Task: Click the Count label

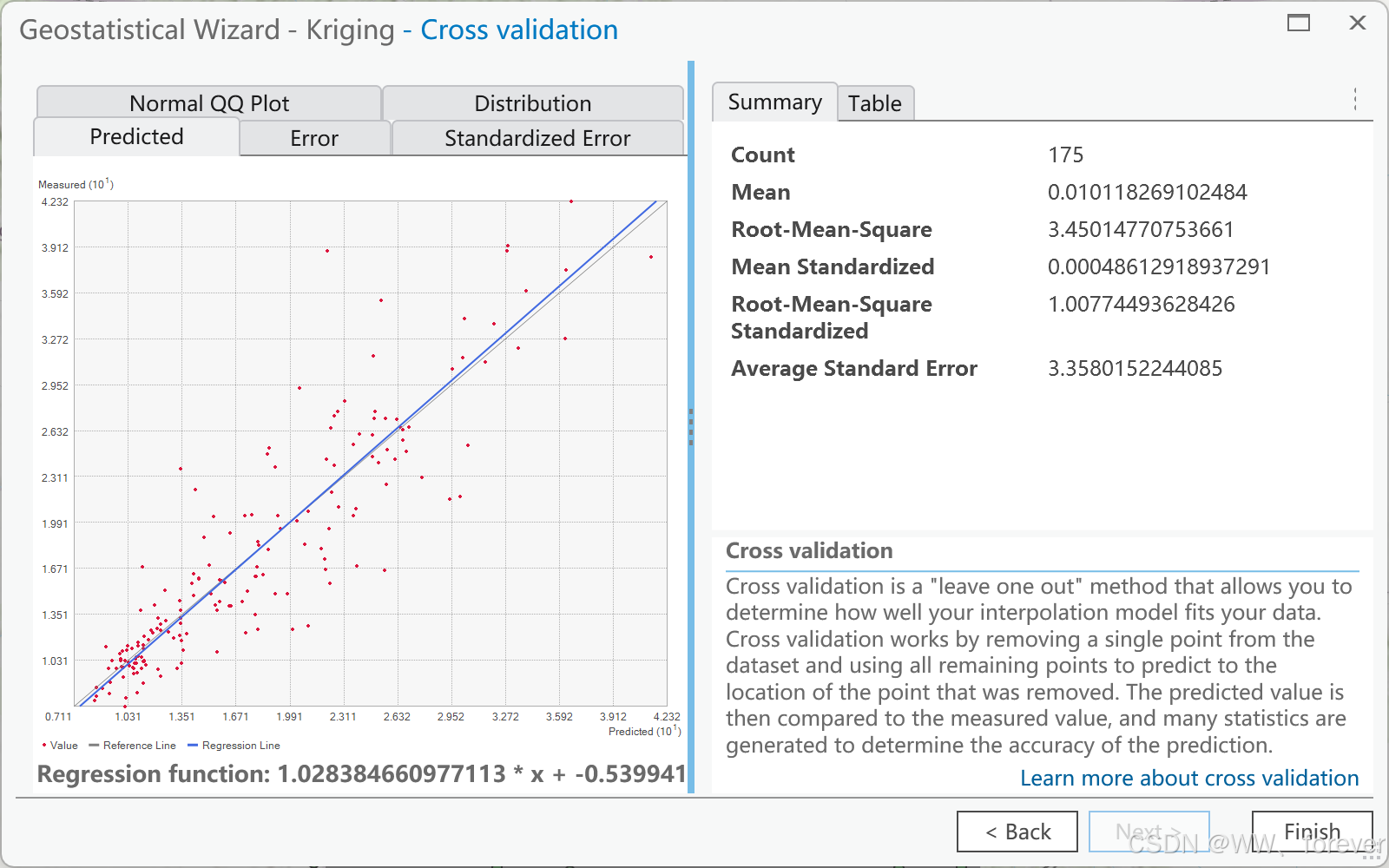Action: [763, 155]
